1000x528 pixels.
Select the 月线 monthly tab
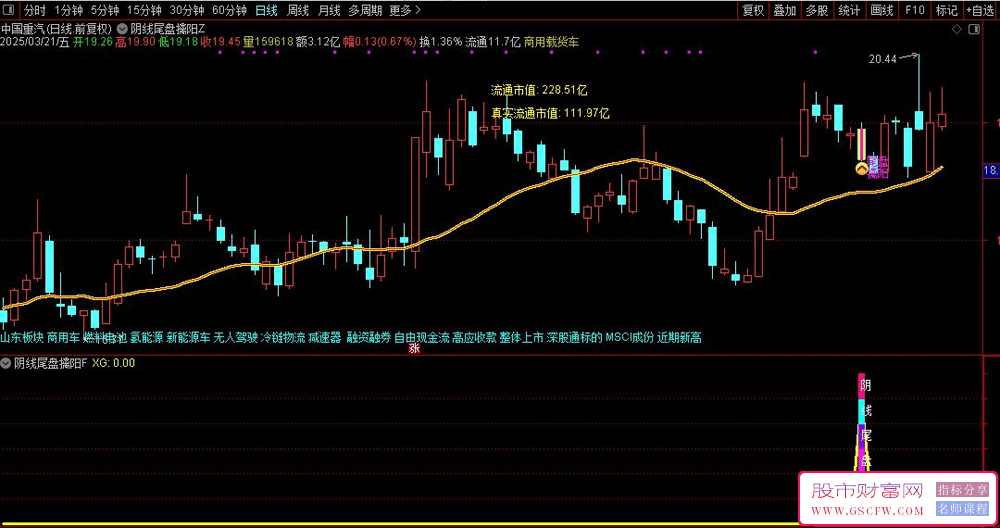pos(329,10)
